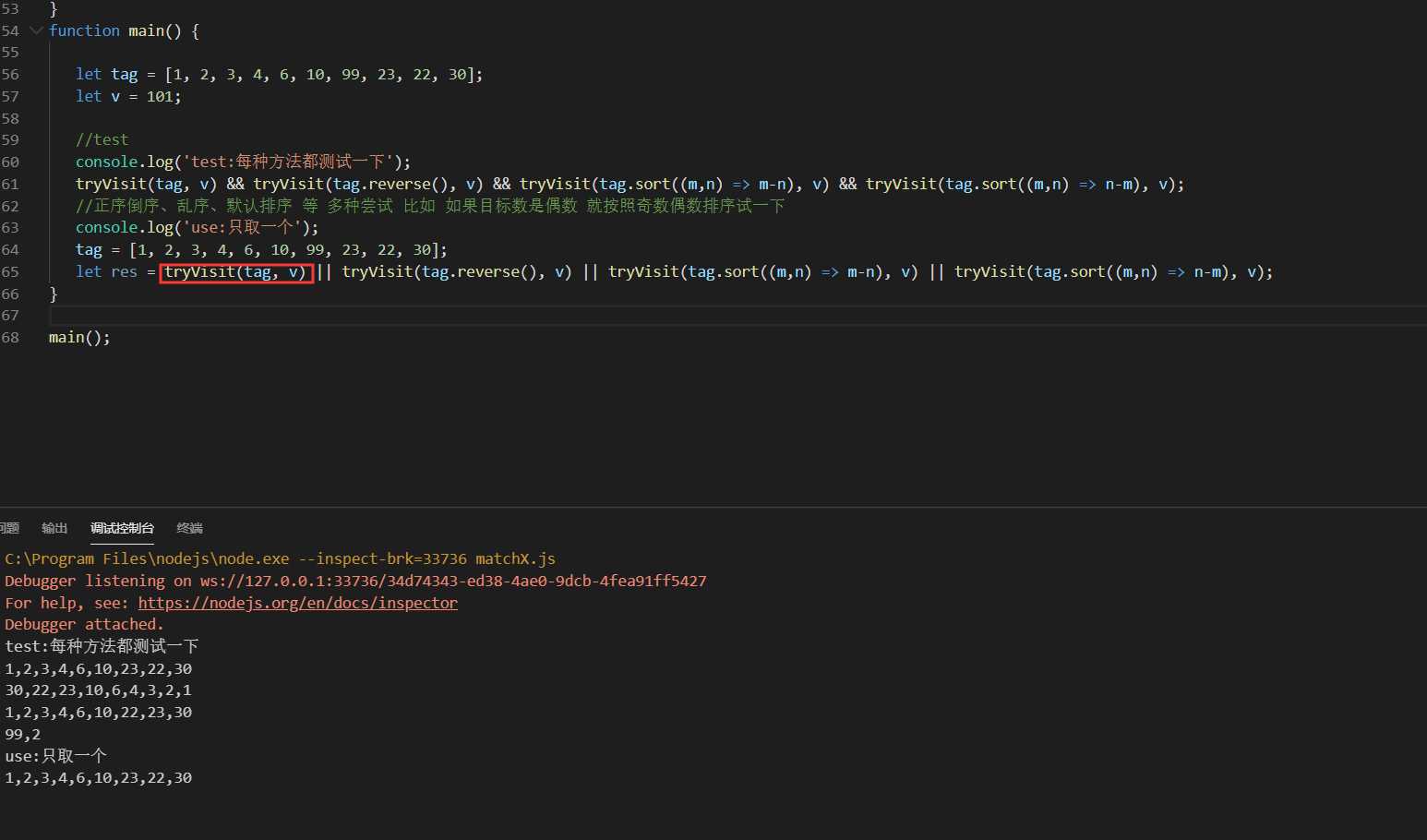Click the comment starting '//正序倒序、乱序'
1427x840 pixels.
[430, 205]
